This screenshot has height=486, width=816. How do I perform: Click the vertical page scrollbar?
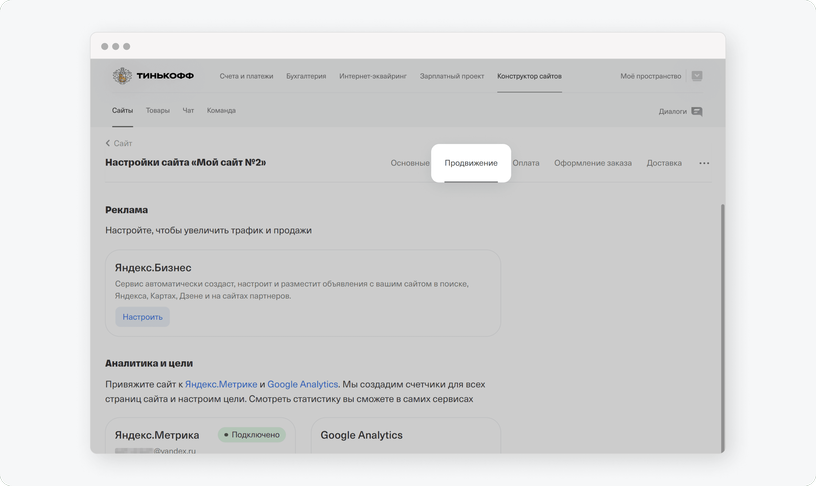pyautogui.click(x=722, y=328)
